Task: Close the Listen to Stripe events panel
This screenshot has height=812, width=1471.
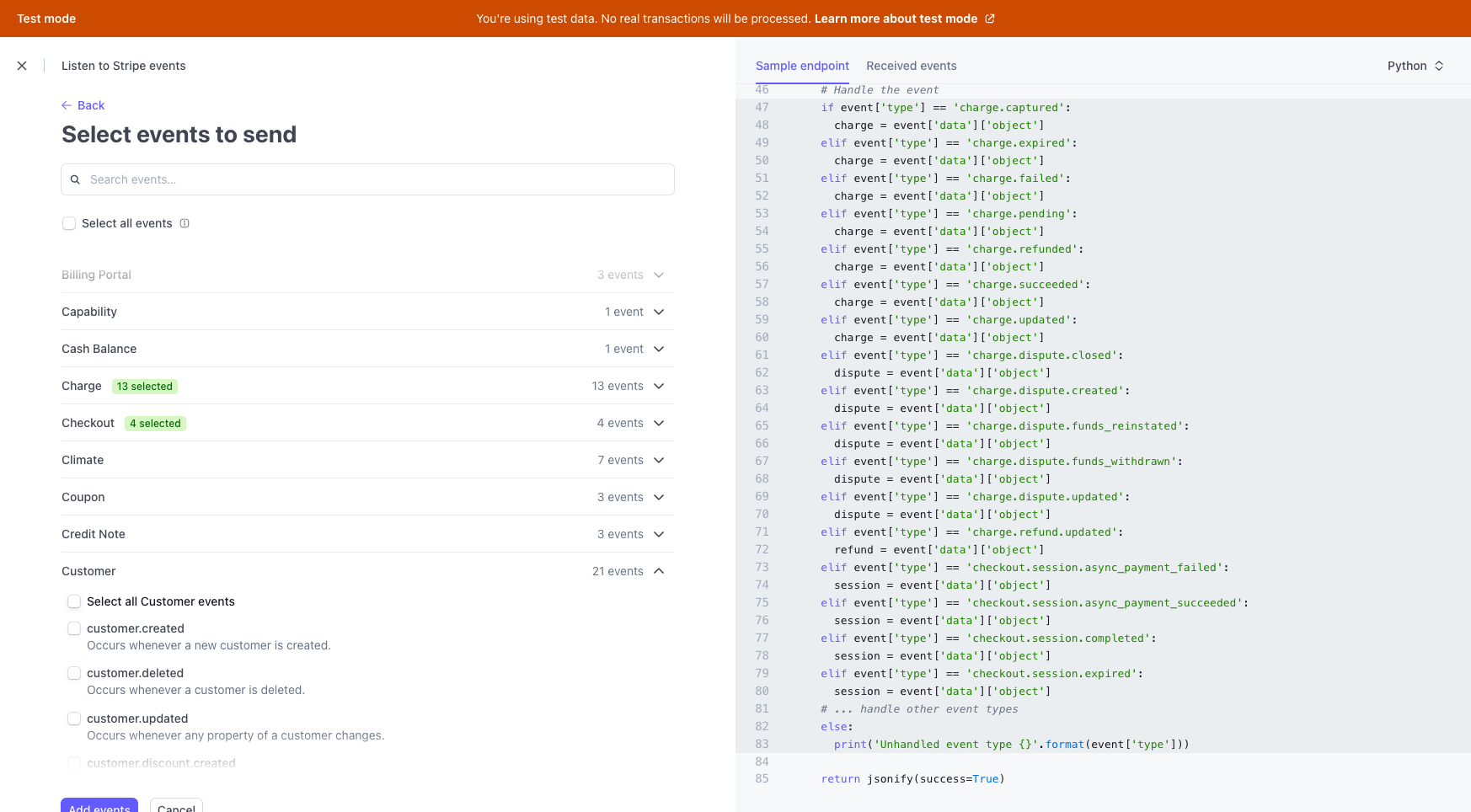Action: (x=22, y=66)
